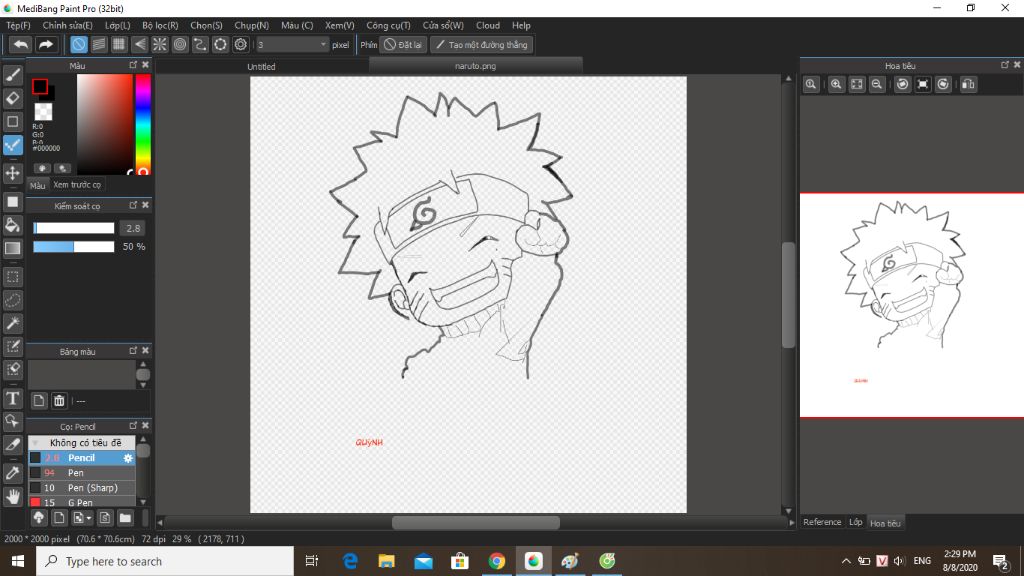
Task: Click the Redo arrow button
Action: (x=46, y=44)
